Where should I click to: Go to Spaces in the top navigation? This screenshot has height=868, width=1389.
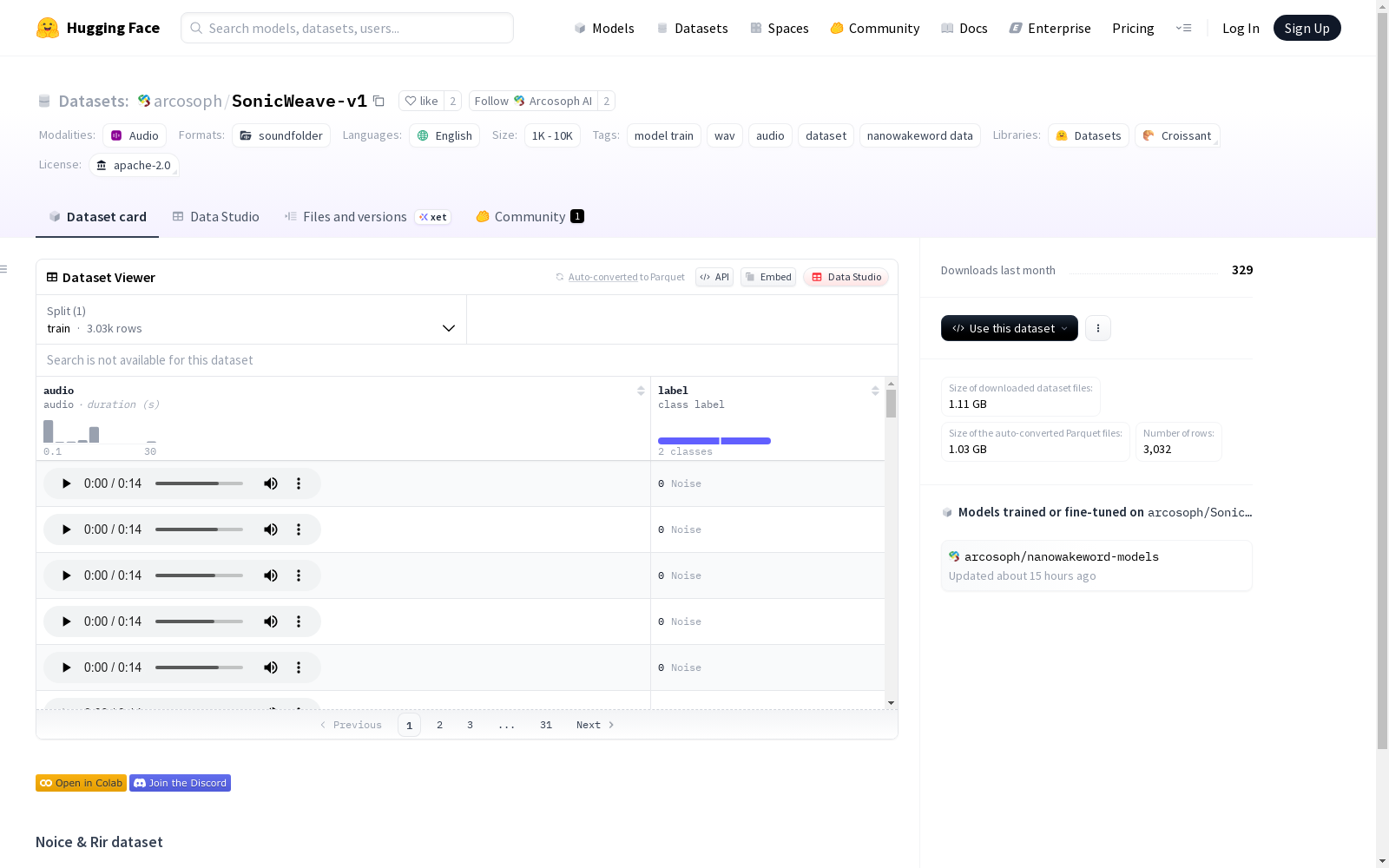[780, 28]
